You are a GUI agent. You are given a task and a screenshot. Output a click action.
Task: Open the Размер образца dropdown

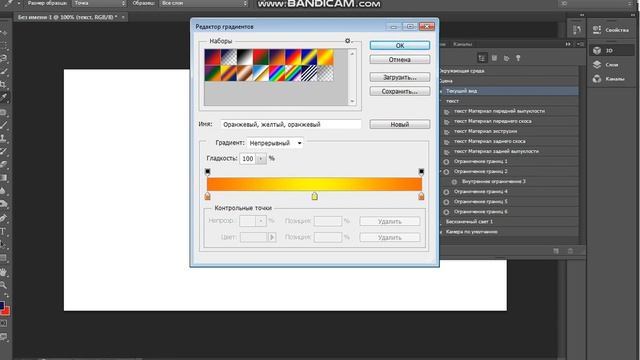tap(100, 3)
